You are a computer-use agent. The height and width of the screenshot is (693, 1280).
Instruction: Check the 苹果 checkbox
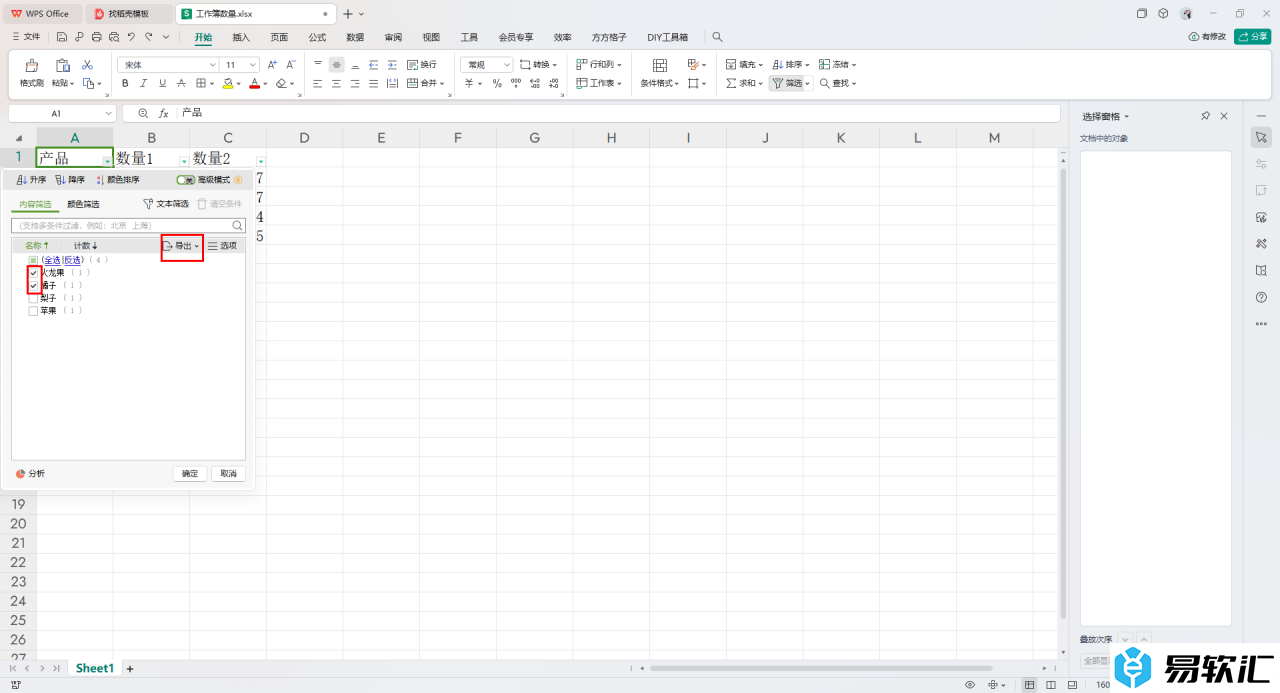point(33,311)
